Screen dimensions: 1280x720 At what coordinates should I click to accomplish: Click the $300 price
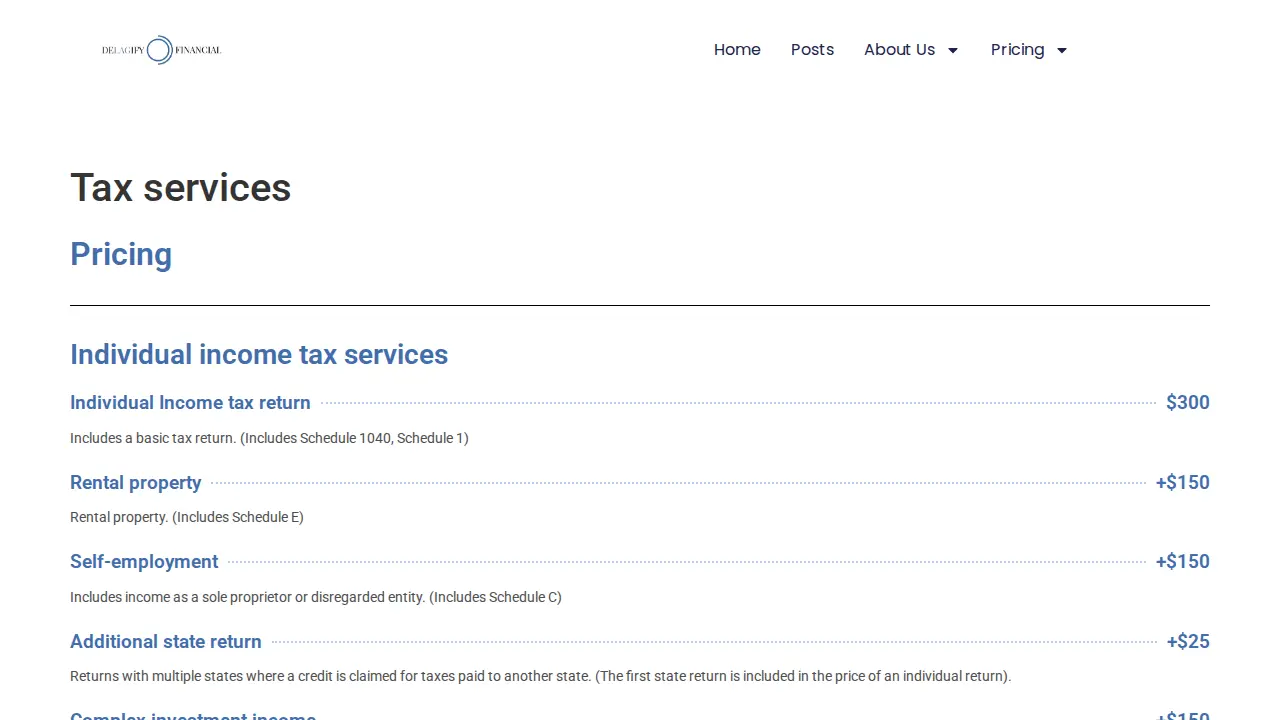(1188, 403)
